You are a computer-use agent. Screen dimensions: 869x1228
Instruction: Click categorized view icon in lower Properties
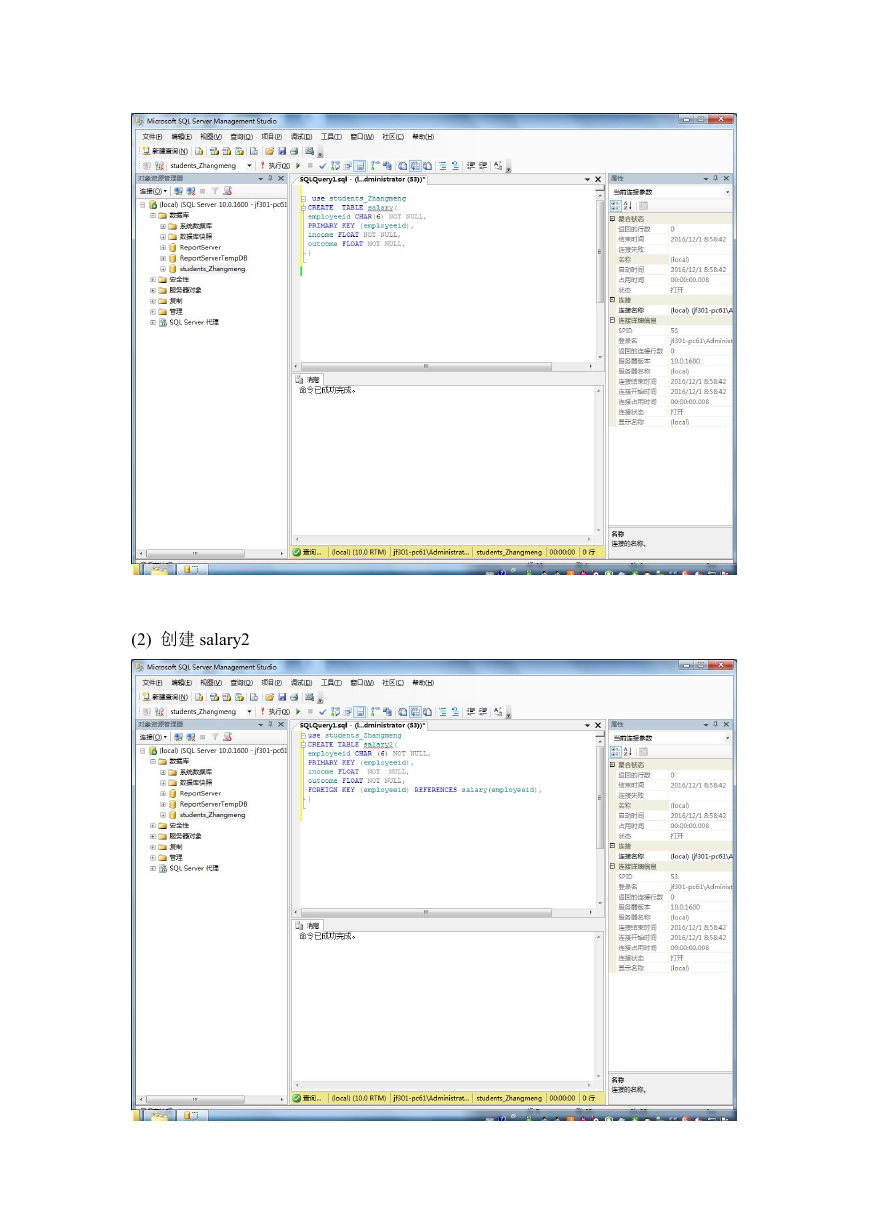point(615,750)
